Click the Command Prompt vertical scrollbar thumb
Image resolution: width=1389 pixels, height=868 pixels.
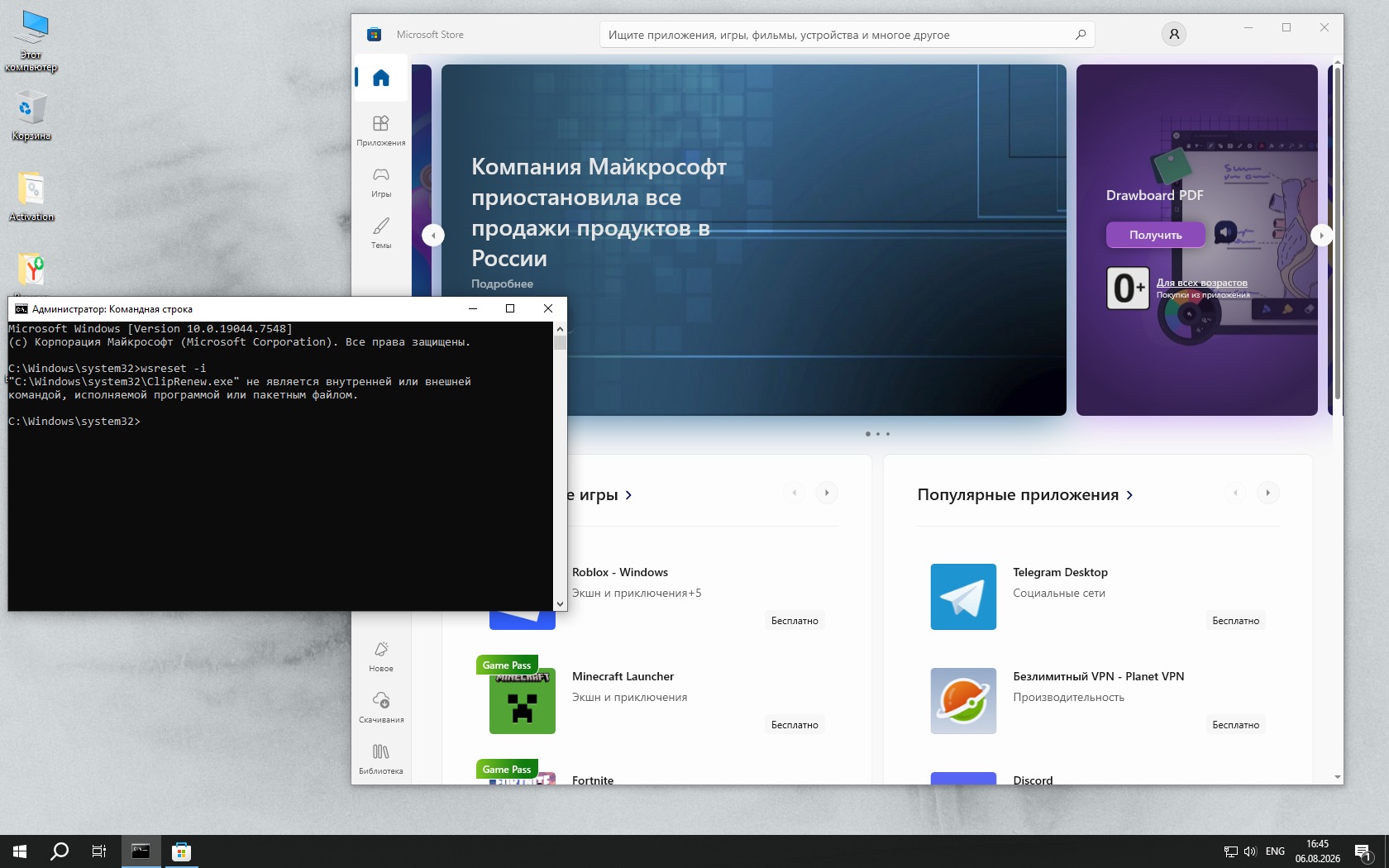[x=561, y=341]
